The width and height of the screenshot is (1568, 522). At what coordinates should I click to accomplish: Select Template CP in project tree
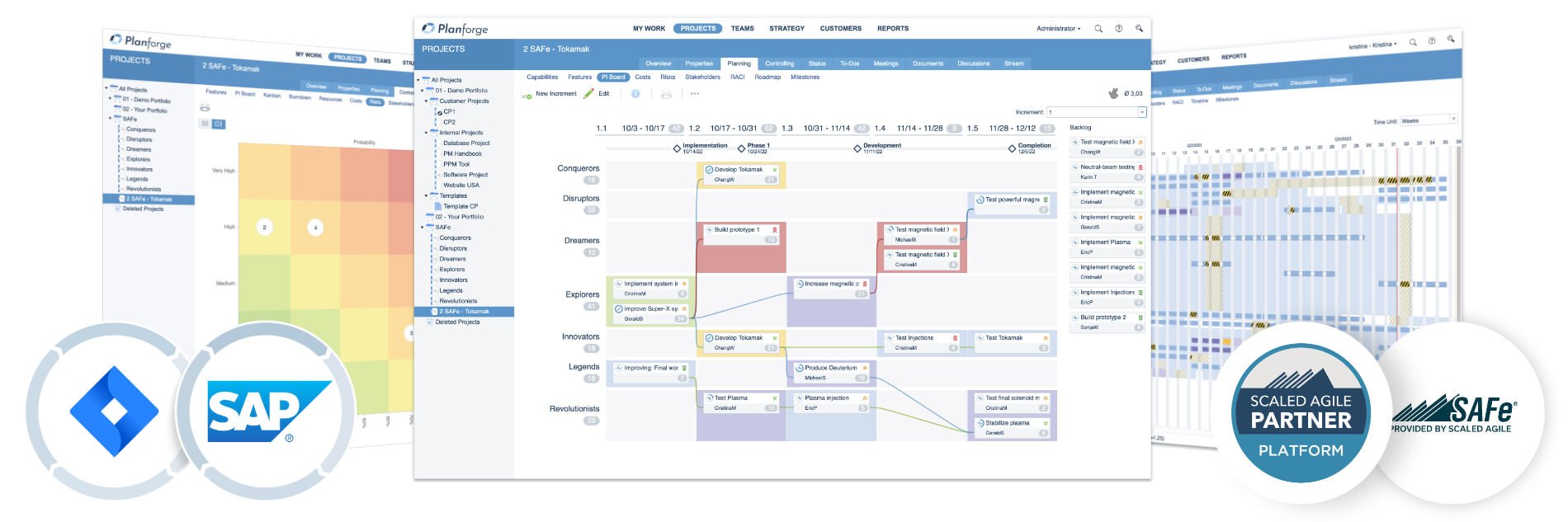click(x=460, y=207)
